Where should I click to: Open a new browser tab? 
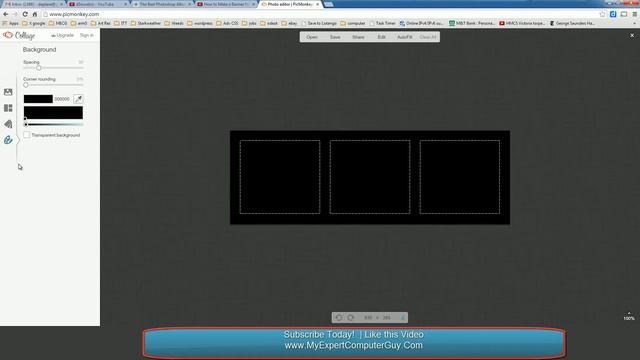tap(329, 4)
